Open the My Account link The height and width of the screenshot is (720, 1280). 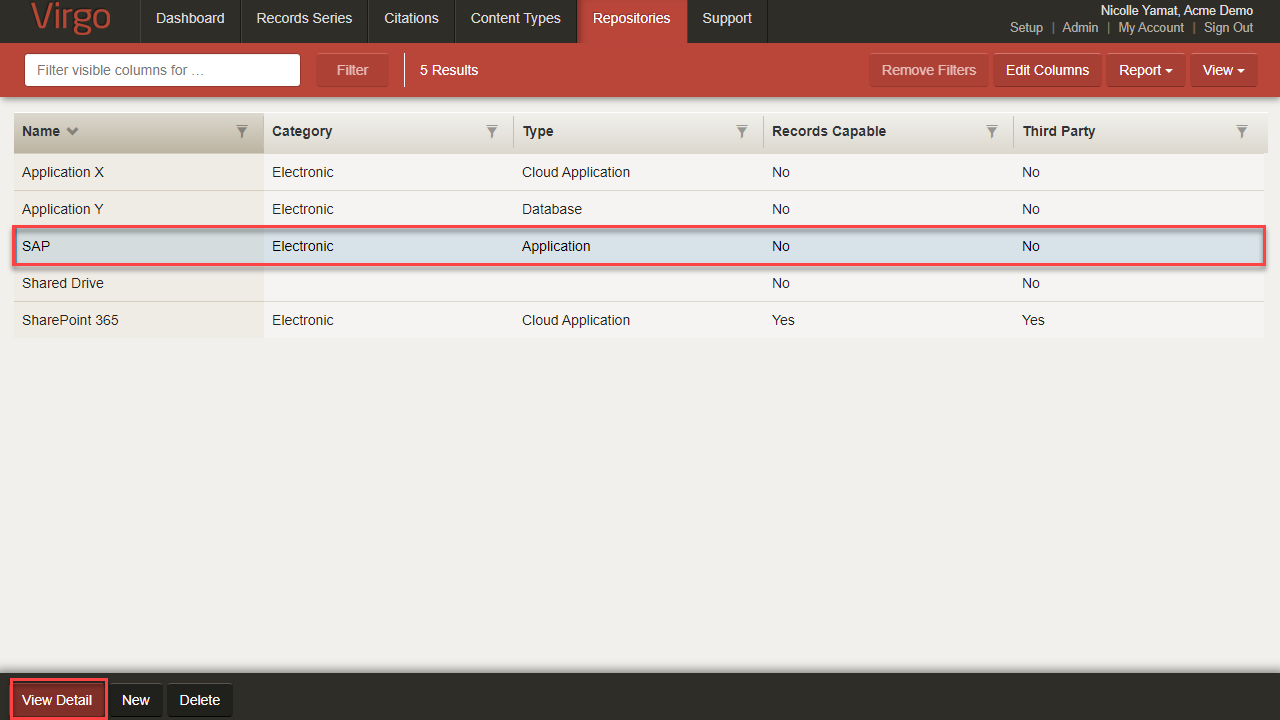coord(1151,28)
